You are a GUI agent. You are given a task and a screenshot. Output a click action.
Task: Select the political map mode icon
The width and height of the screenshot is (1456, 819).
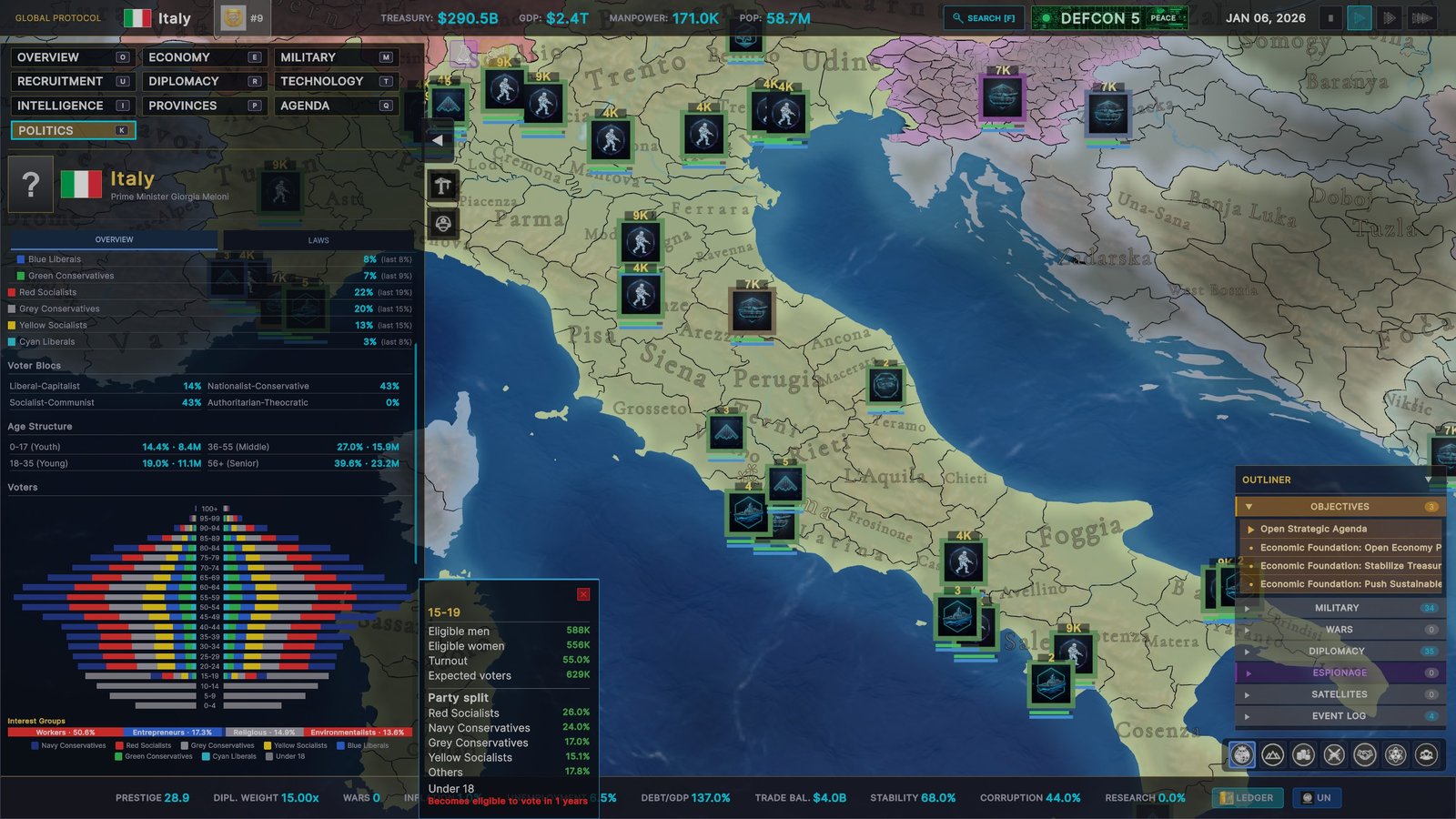1242,754
